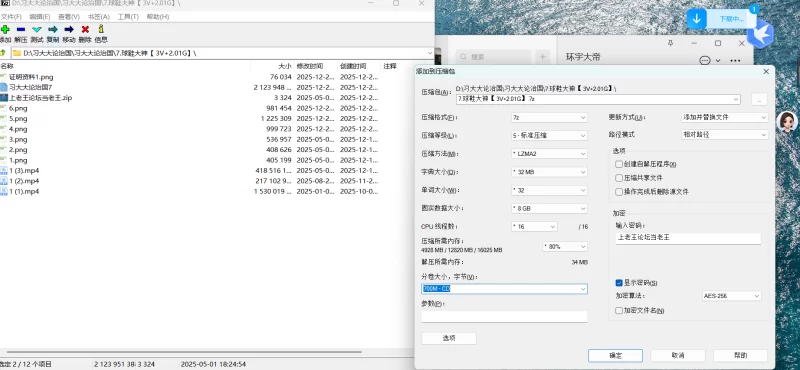Image resolution: width=800 pixels, height=370 pixels.
Task: Open the memory usage 80% dropdown
Action: click(x=565, y=246)
